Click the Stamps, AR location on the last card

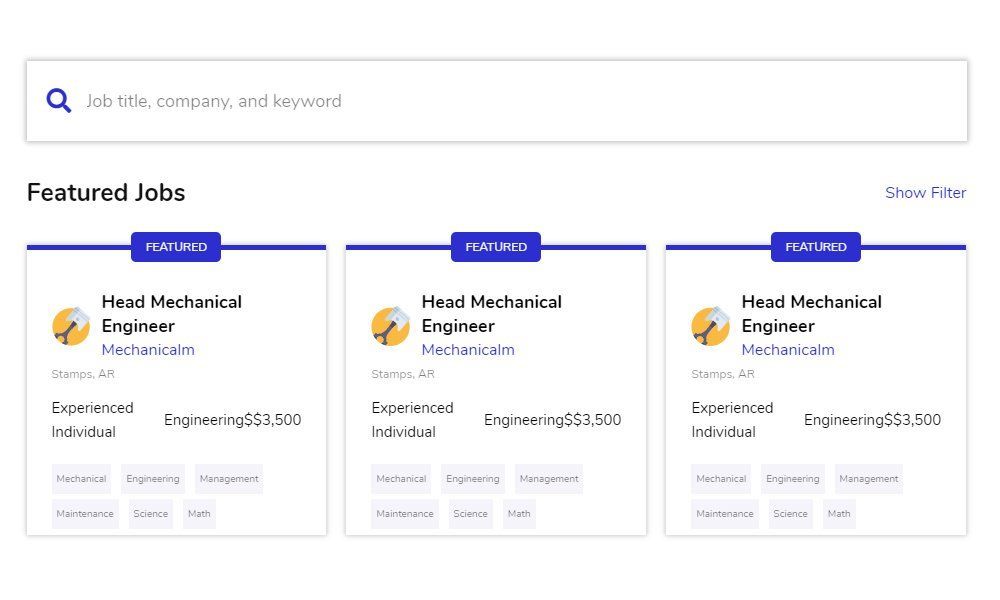(723, 374)
